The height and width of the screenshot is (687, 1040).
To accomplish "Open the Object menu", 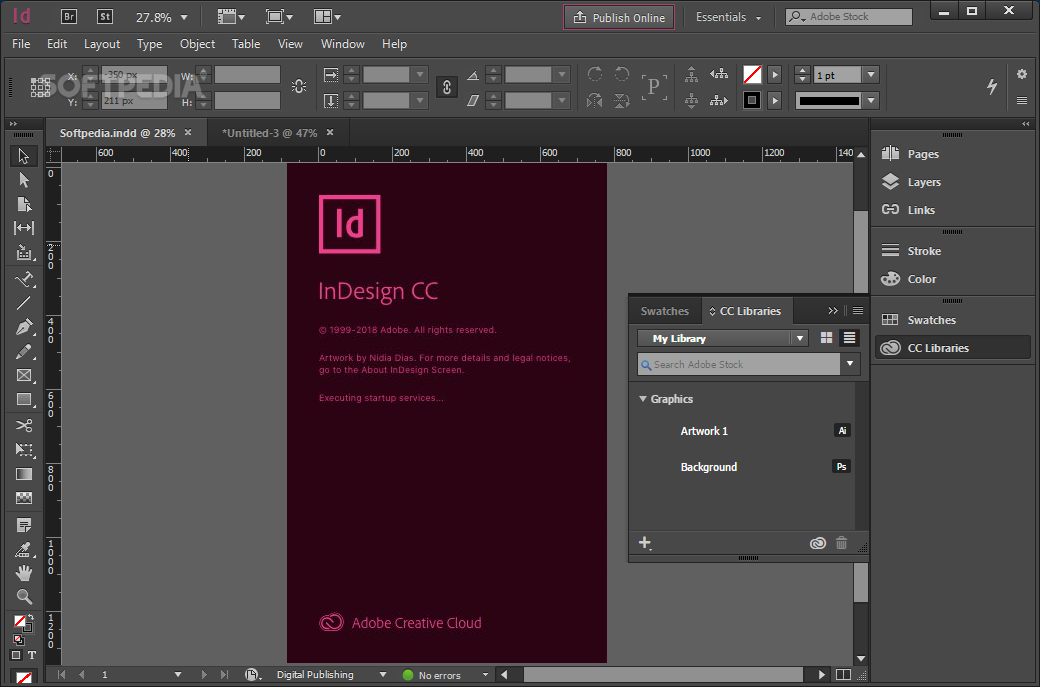I will pos(198,44).
